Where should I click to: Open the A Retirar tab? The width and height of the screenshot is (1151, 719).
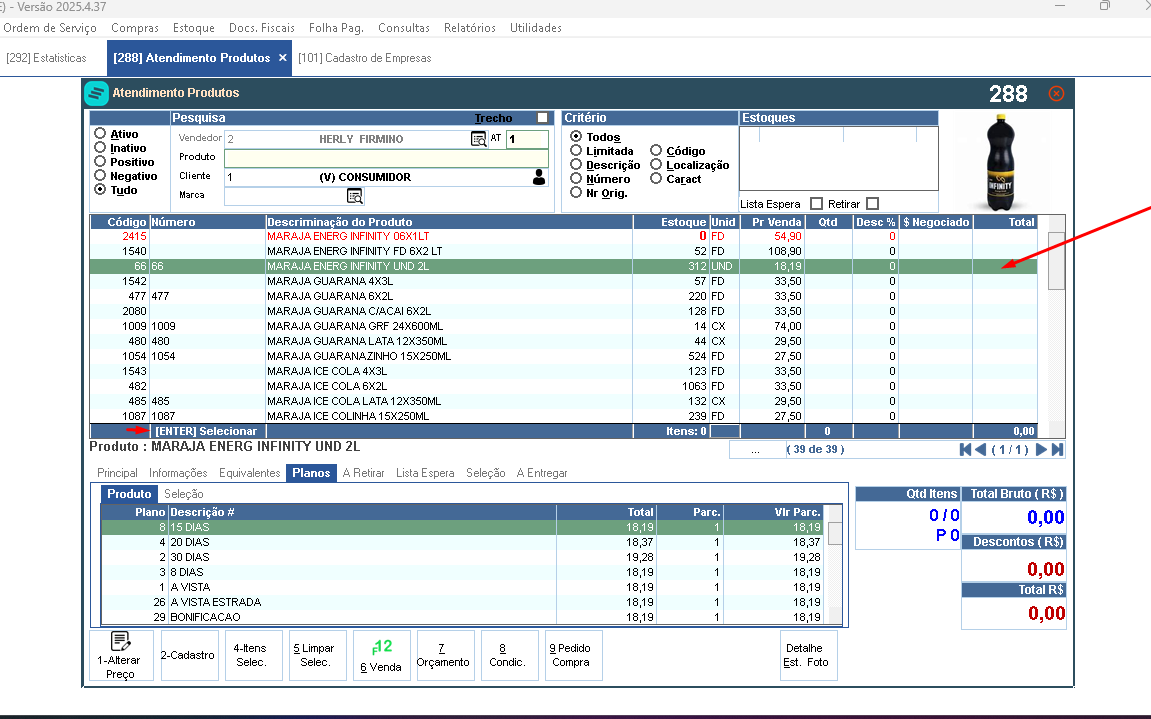click(x=363, y=473)
